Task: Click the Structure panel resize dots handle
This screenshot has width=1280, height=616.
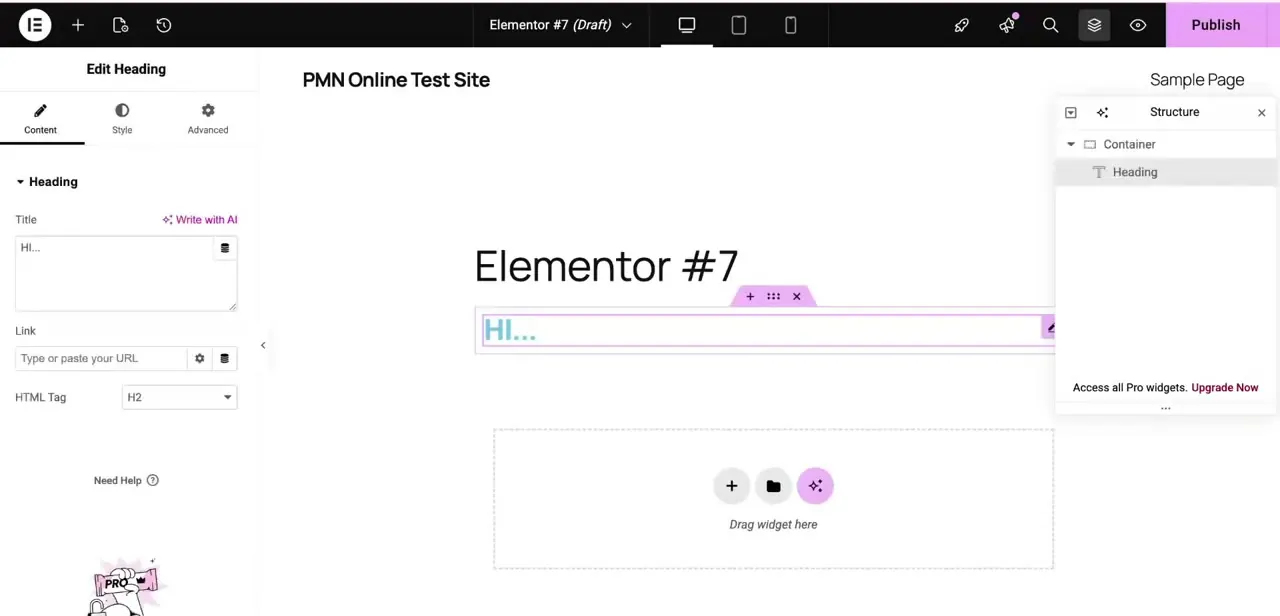Action: (1166, 408)
